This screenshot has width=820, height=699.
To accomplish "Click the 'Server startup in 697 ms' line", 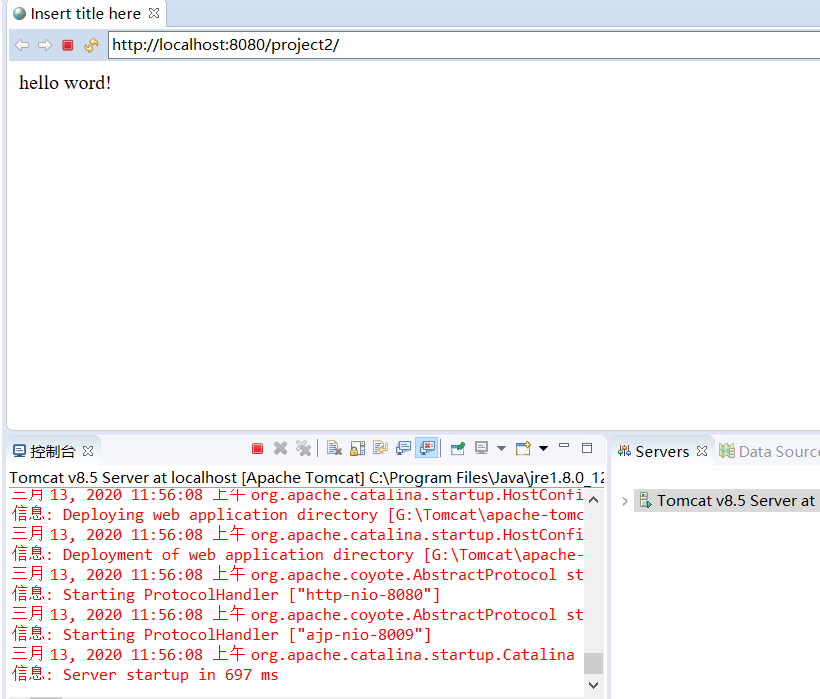I will pos(145,674).
